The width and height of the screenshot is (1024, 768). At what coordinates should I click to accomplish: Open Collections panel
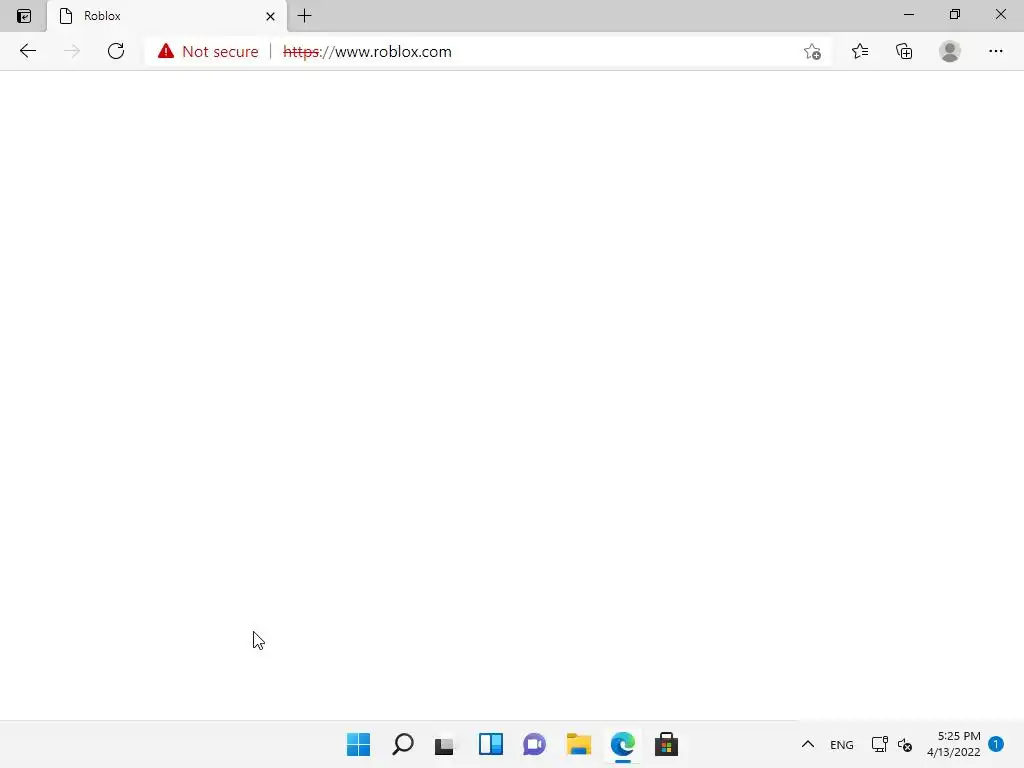pos(904,51)
